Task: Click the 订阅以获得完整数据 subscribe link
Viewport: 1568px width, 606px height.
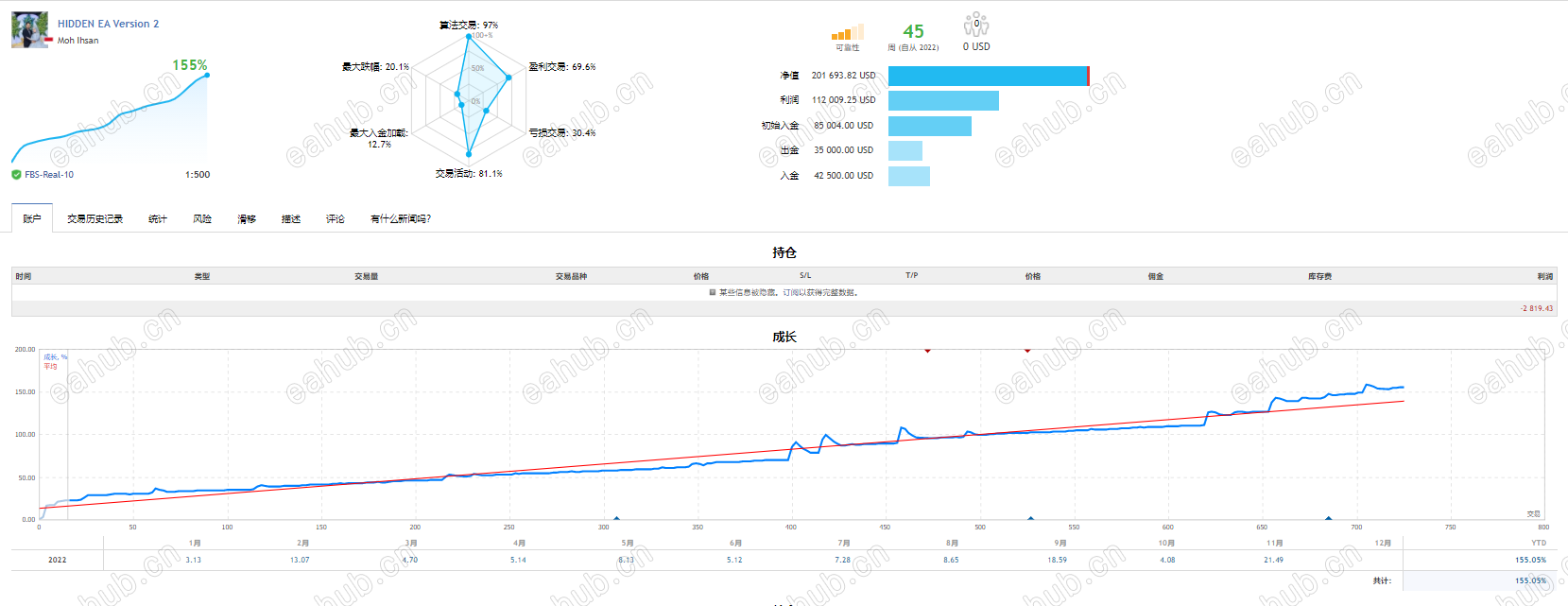Action: tap(819, 292)
